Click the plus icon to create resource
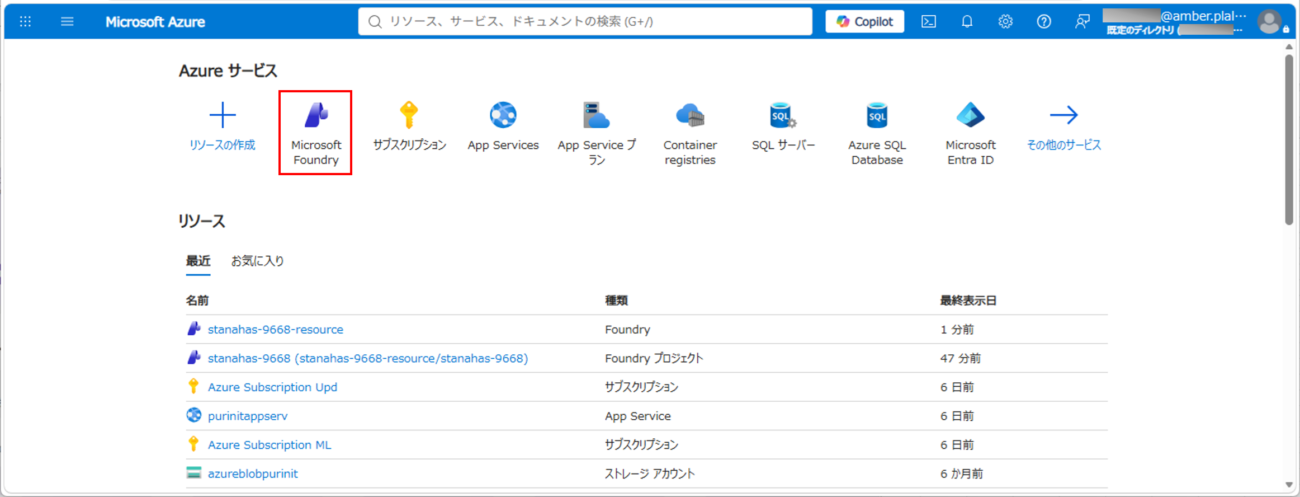The height and width of the screenshot is (497, 1300). pos(222,115)
